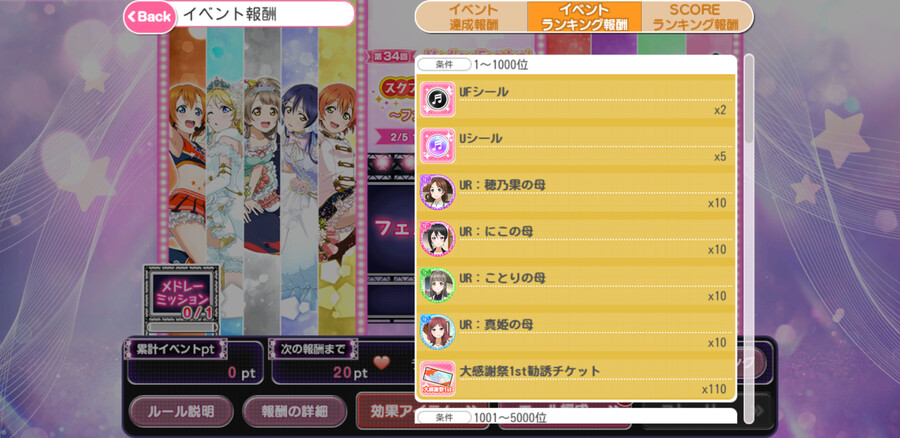Tap the Uシール purple music note icon

click(x=437, y=146)
